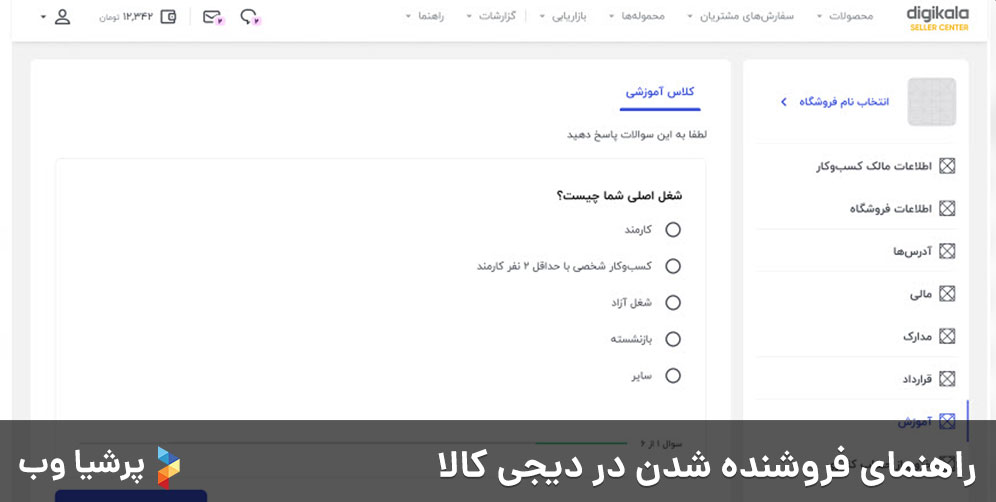Viewport: 996px width, 502px height.
Task: Click icon beside آدرس‌ها
Action: [x=947, y=251]
